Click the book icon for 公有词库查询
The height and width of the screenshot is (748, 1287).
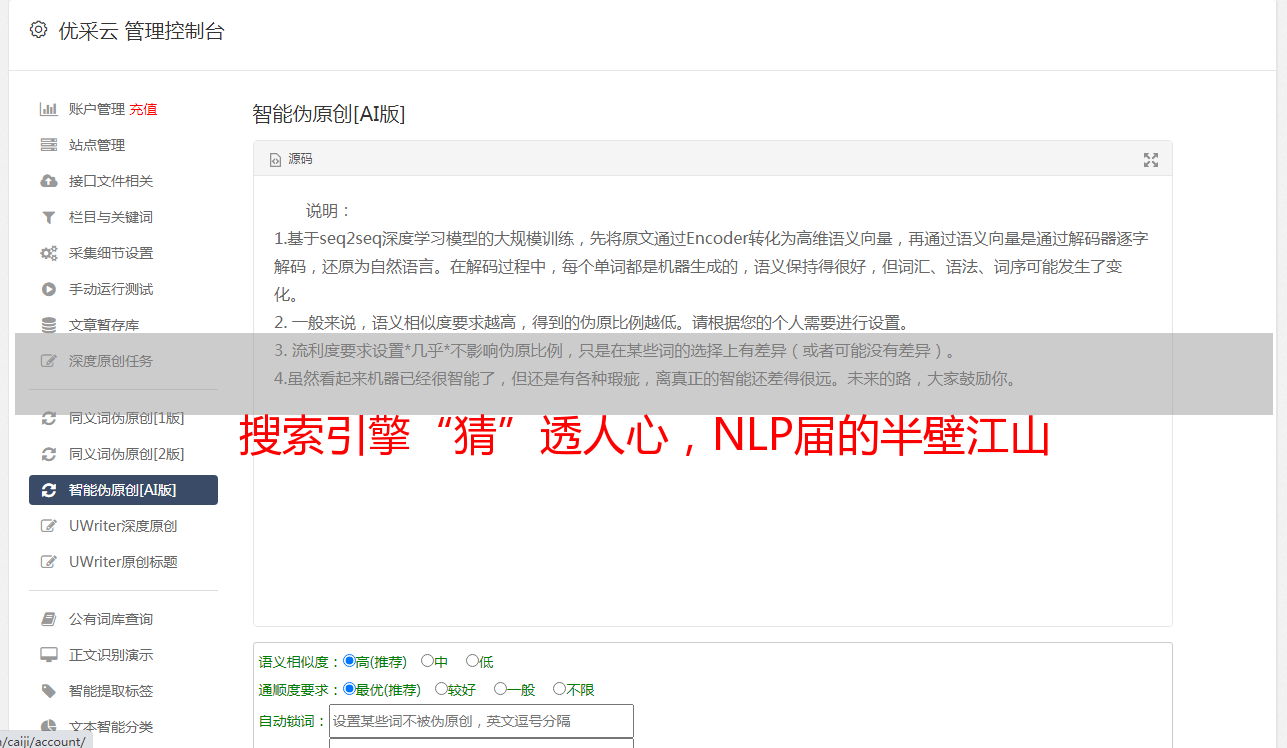click(x=48, y=619)
